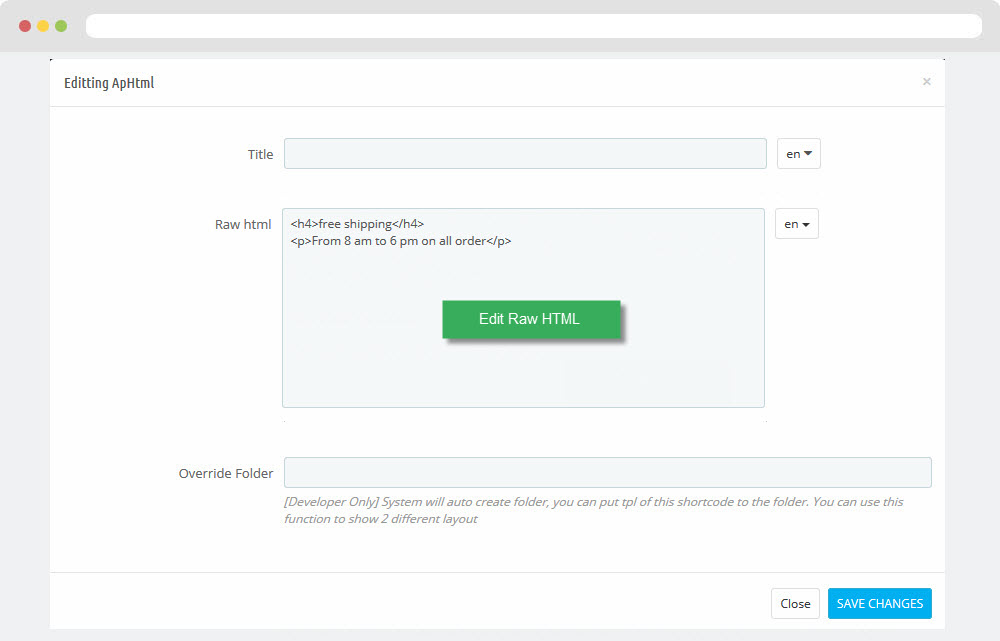Focus the Override Folder input field
1000x641 pixels.
click(x=607, y=473)
